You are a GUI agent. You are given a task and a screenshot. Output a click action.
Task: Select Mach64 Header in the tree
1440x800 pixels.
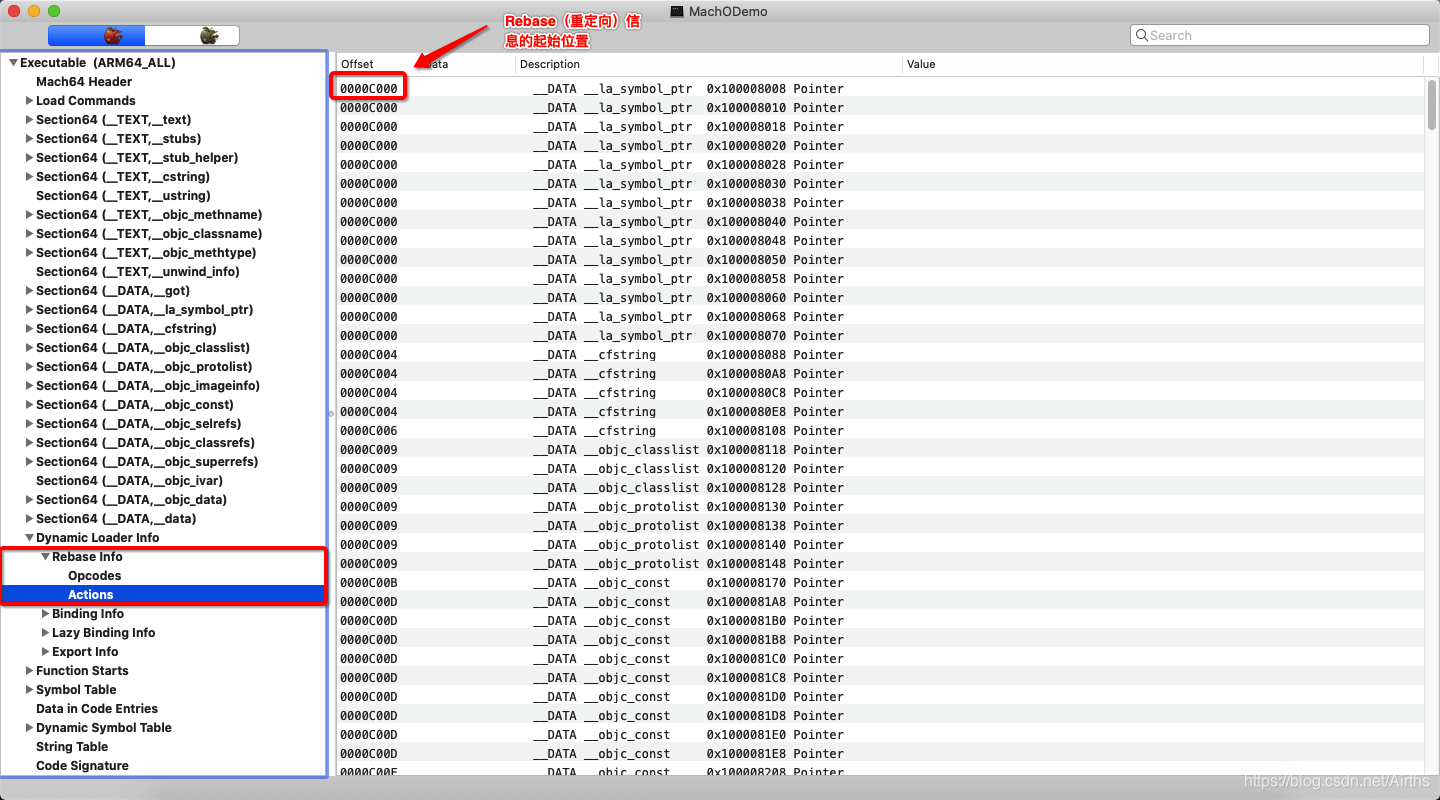(84, 82)
